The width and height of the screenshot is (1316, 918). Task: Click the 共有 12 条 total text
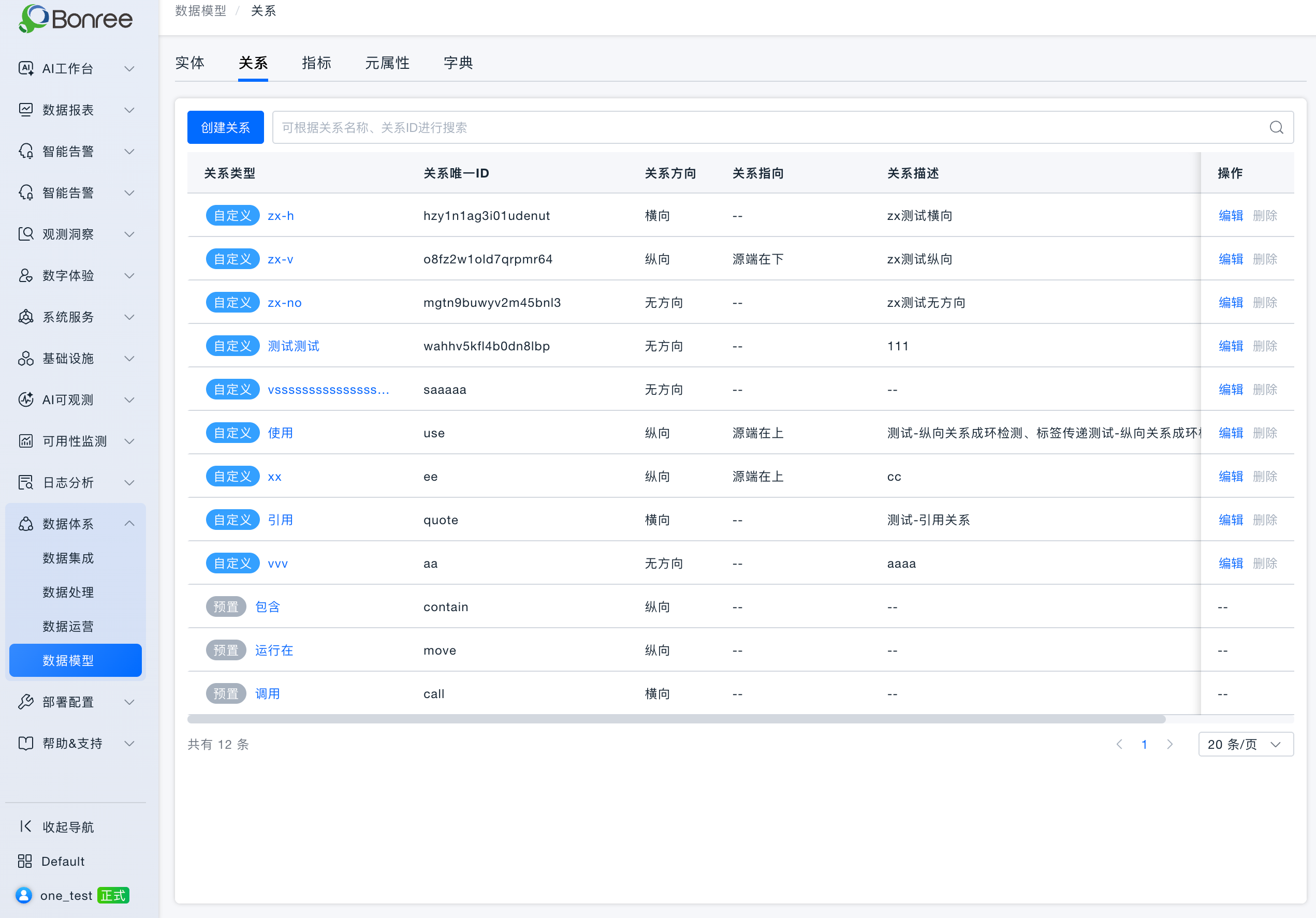point(218,744)
